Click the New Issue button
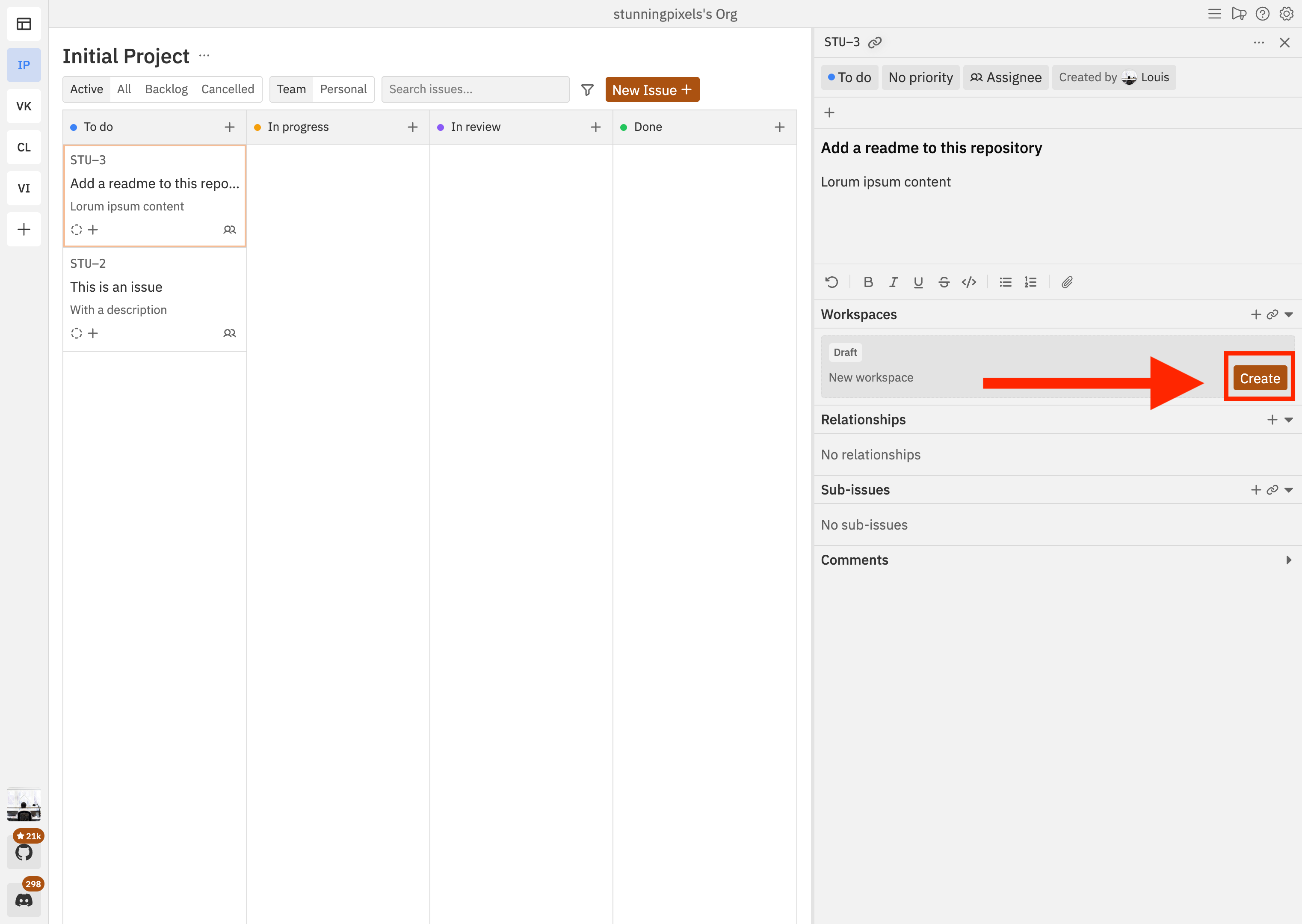 tap(652, 89)
